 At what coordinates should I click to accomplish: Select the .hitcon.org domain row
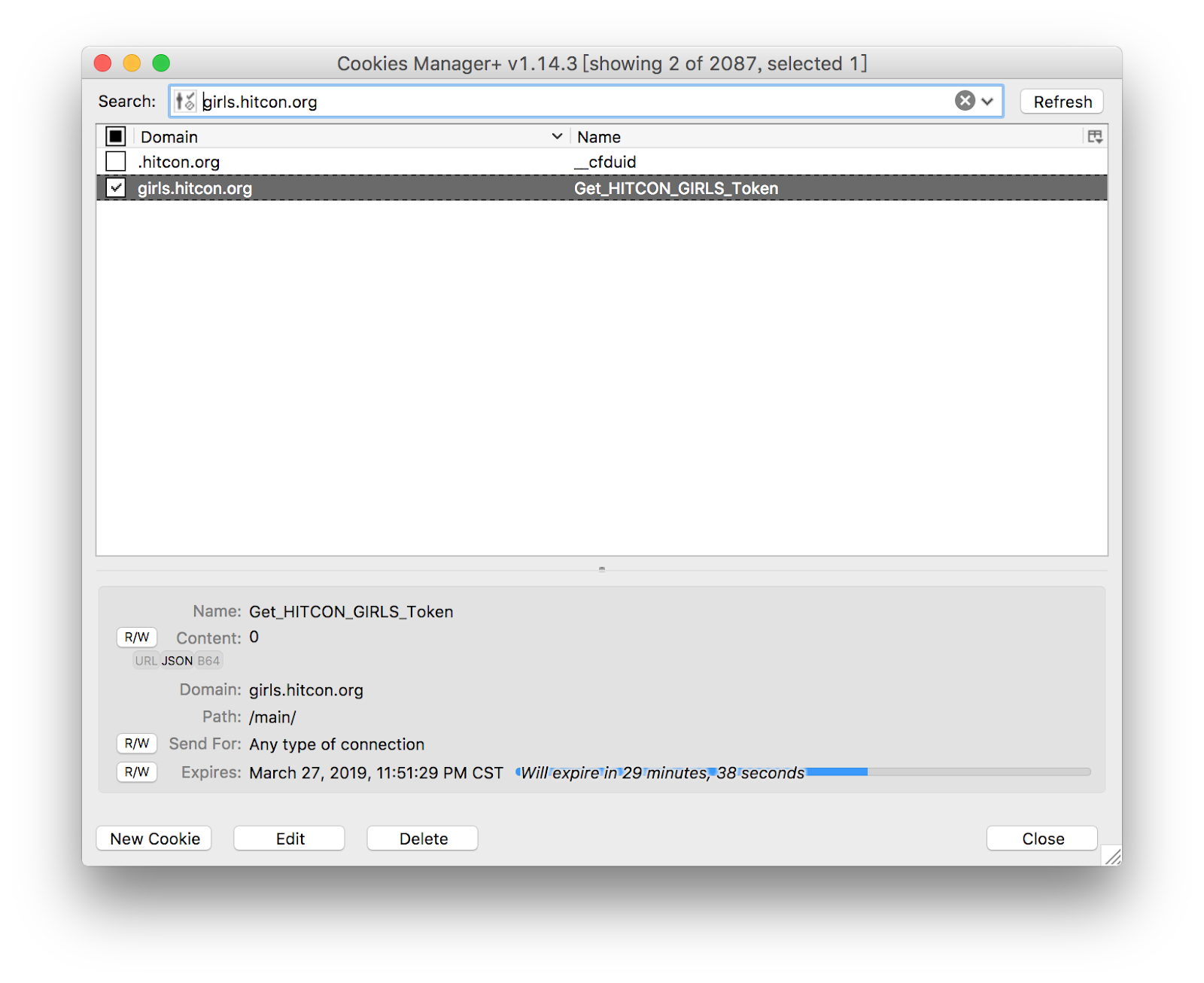coord(602,162)
